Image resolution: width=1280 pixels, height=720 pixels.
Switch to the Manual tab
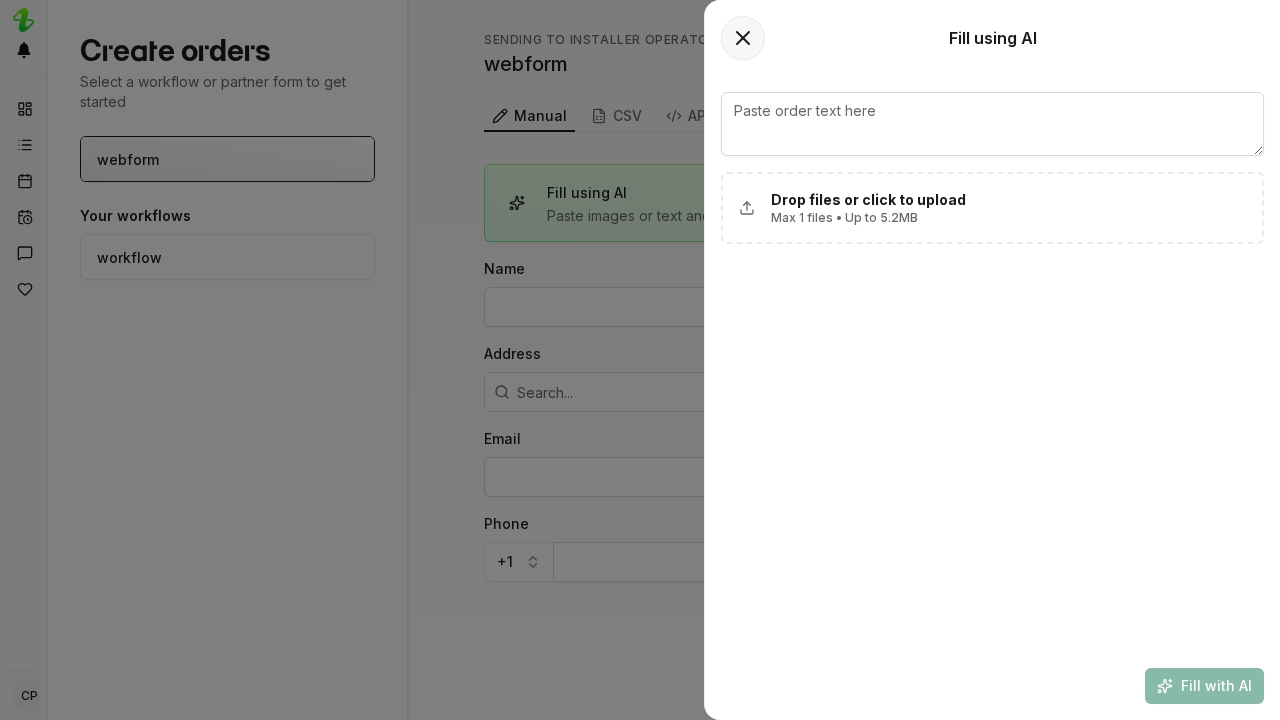click(x=529, y=116)
